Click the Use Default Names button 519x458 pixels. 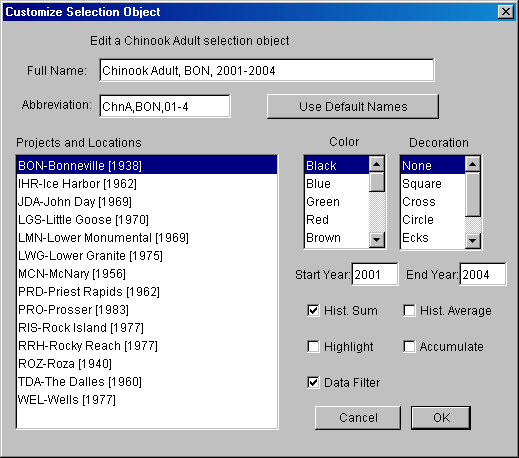pos(353,106)
